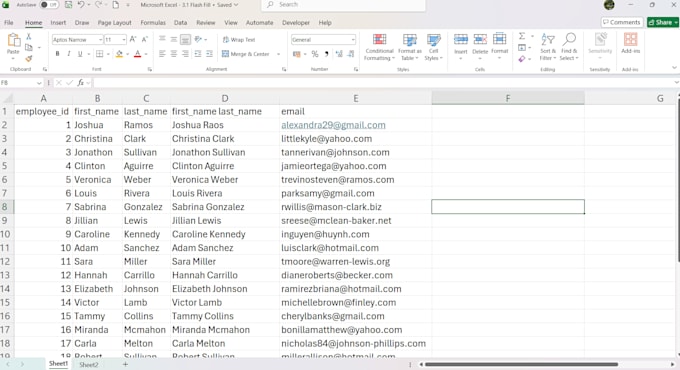Increase Decimal places
Image resolution: width=680 pixels, height=370 pixels.
pyautogui.click(x=339, y=54)
